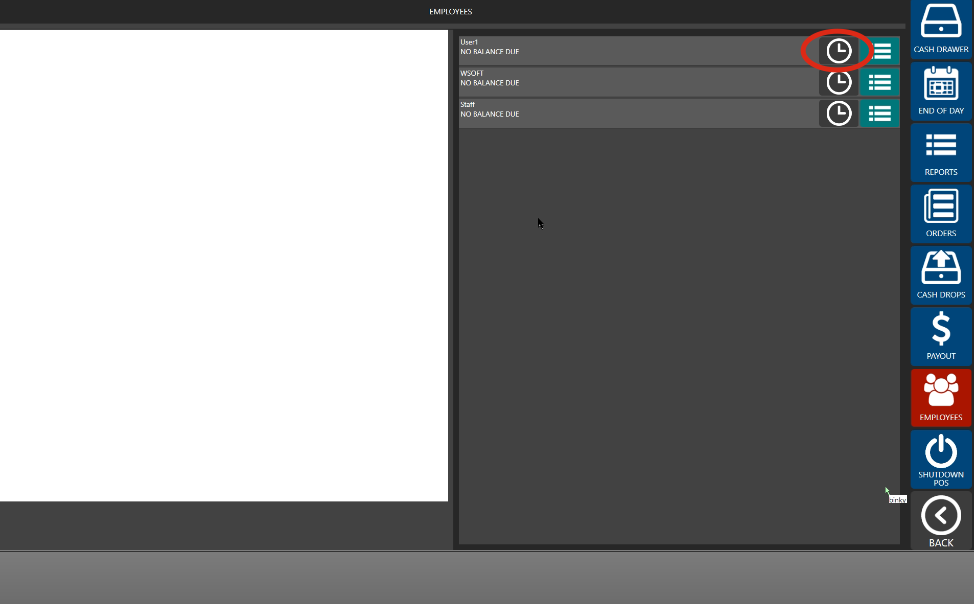This screenshot has width=974, height=604.
Task: Select the red Employees button
Action: [x=940, y=397]
